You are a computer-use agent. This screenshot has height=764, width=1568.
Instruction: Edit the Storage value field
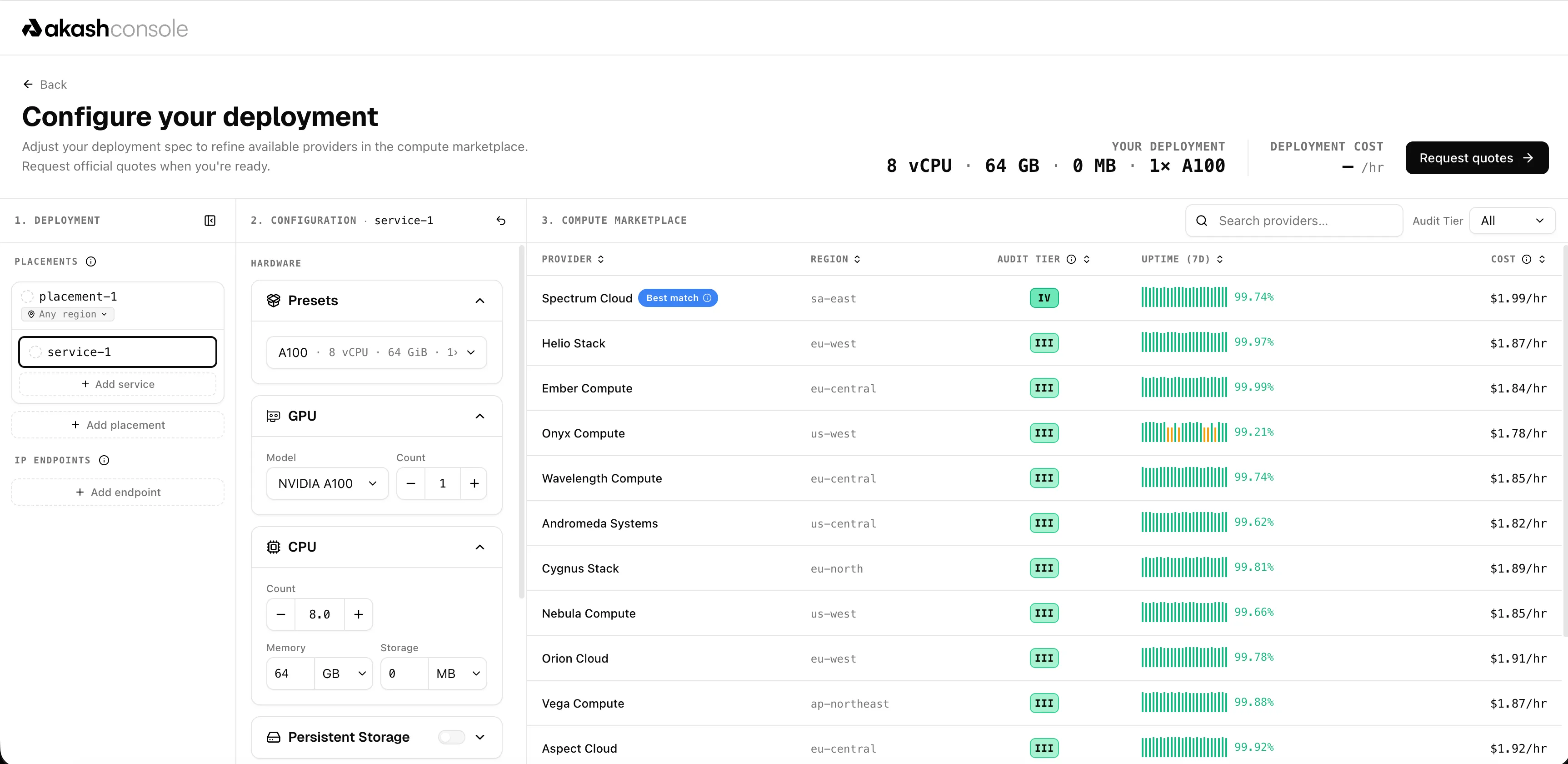404,673
